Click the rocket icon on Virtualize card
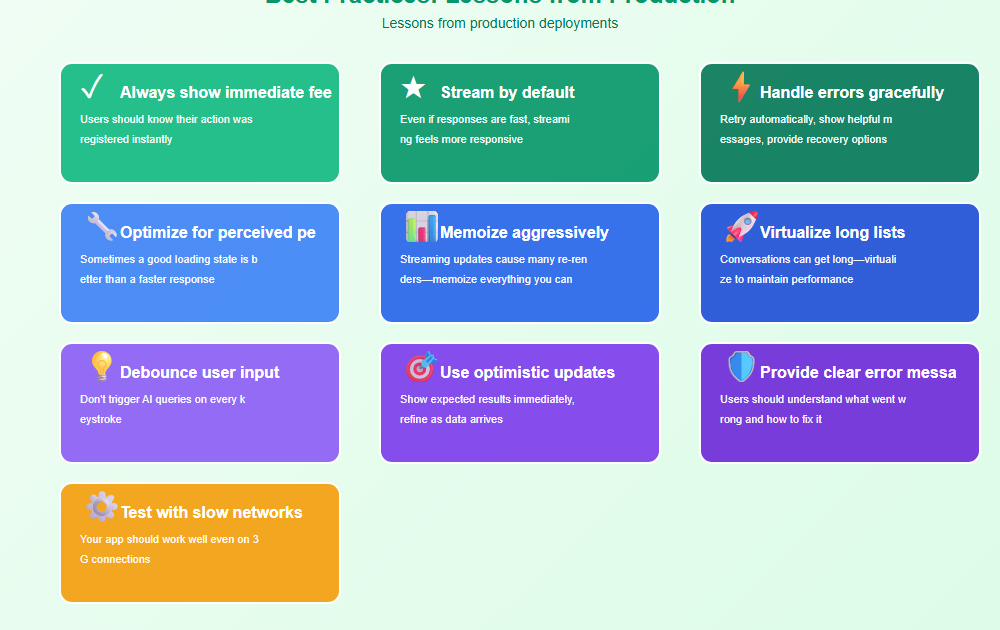Screen dimensions: 1000x630 (x=741, y=227)
